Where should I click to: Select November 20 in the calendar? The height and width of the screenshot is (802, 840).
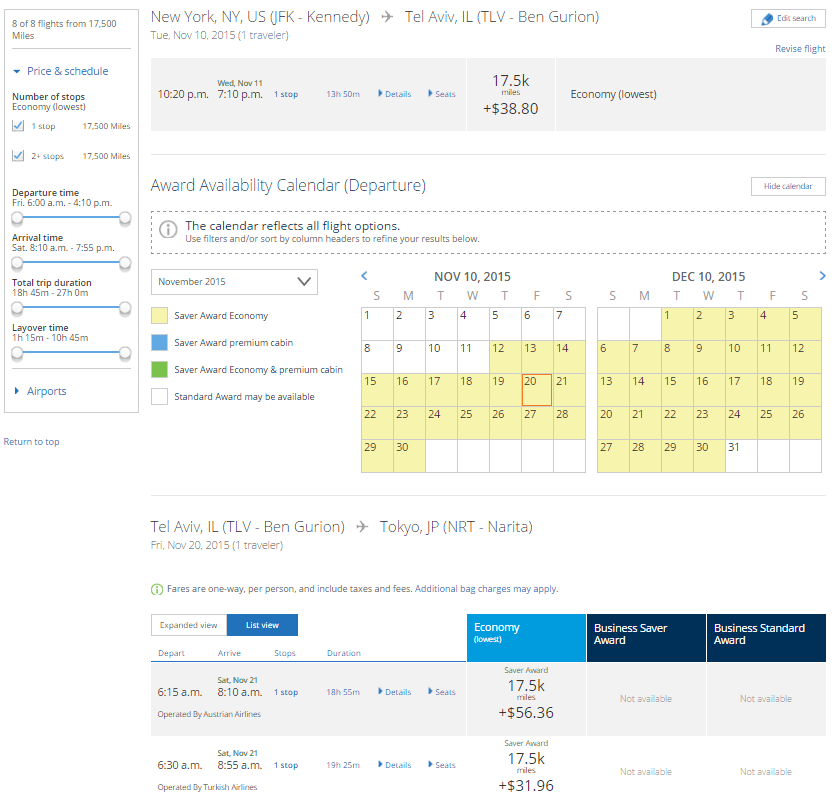pyautogui.click(x=537, y=389)
